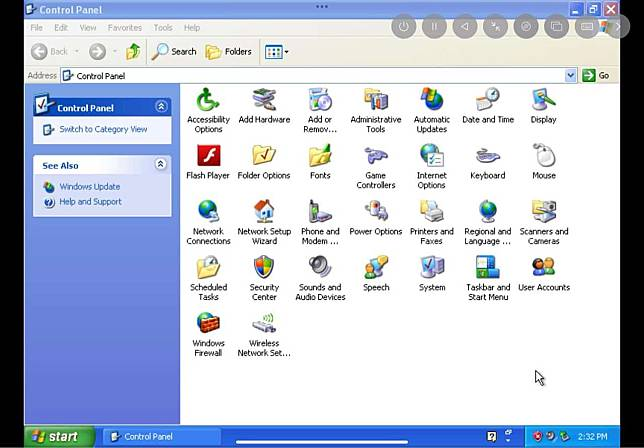Click the Go button beside the address bar

pyautogui.click(x=596, y=76)
